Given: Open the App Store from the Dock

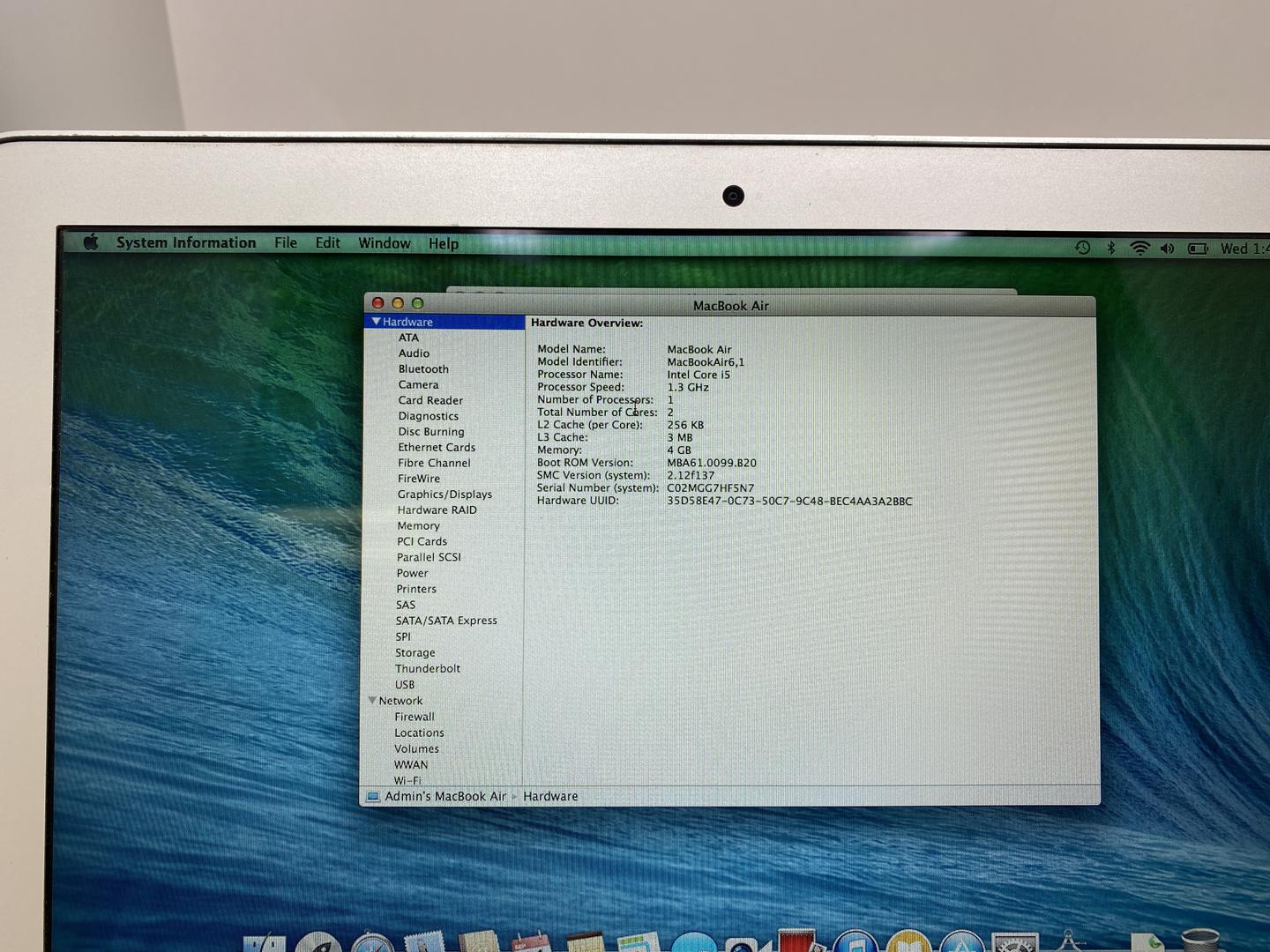Looking at the screenshot, I should (961, 942).
